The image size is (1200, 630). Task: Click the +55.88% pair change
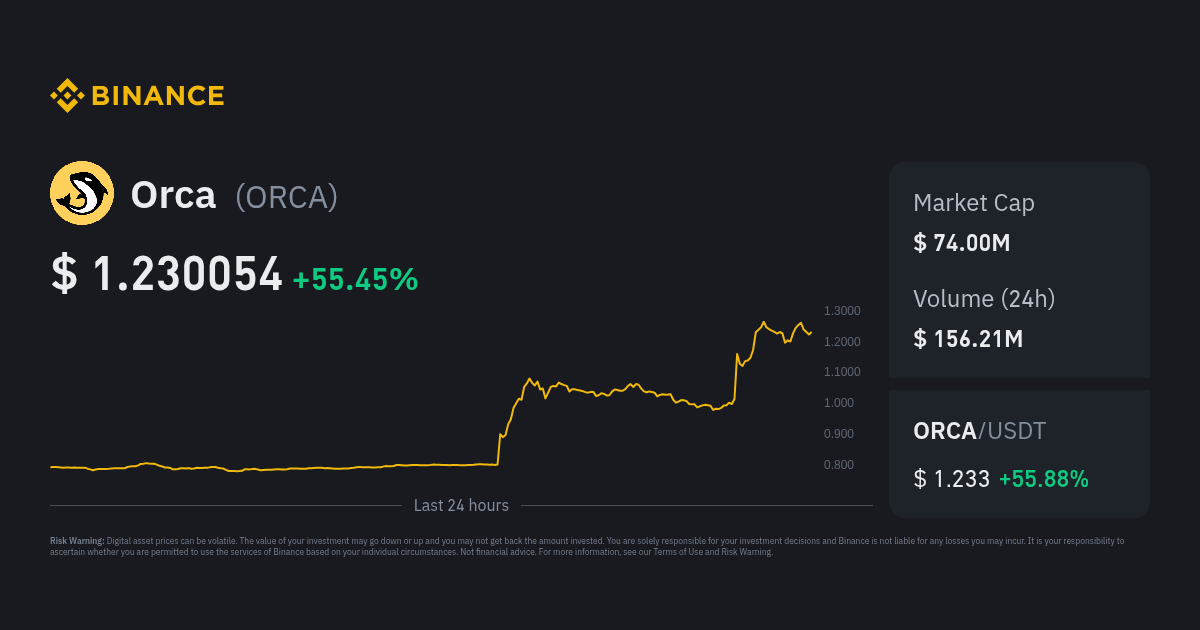click(x=1043, y=479)
